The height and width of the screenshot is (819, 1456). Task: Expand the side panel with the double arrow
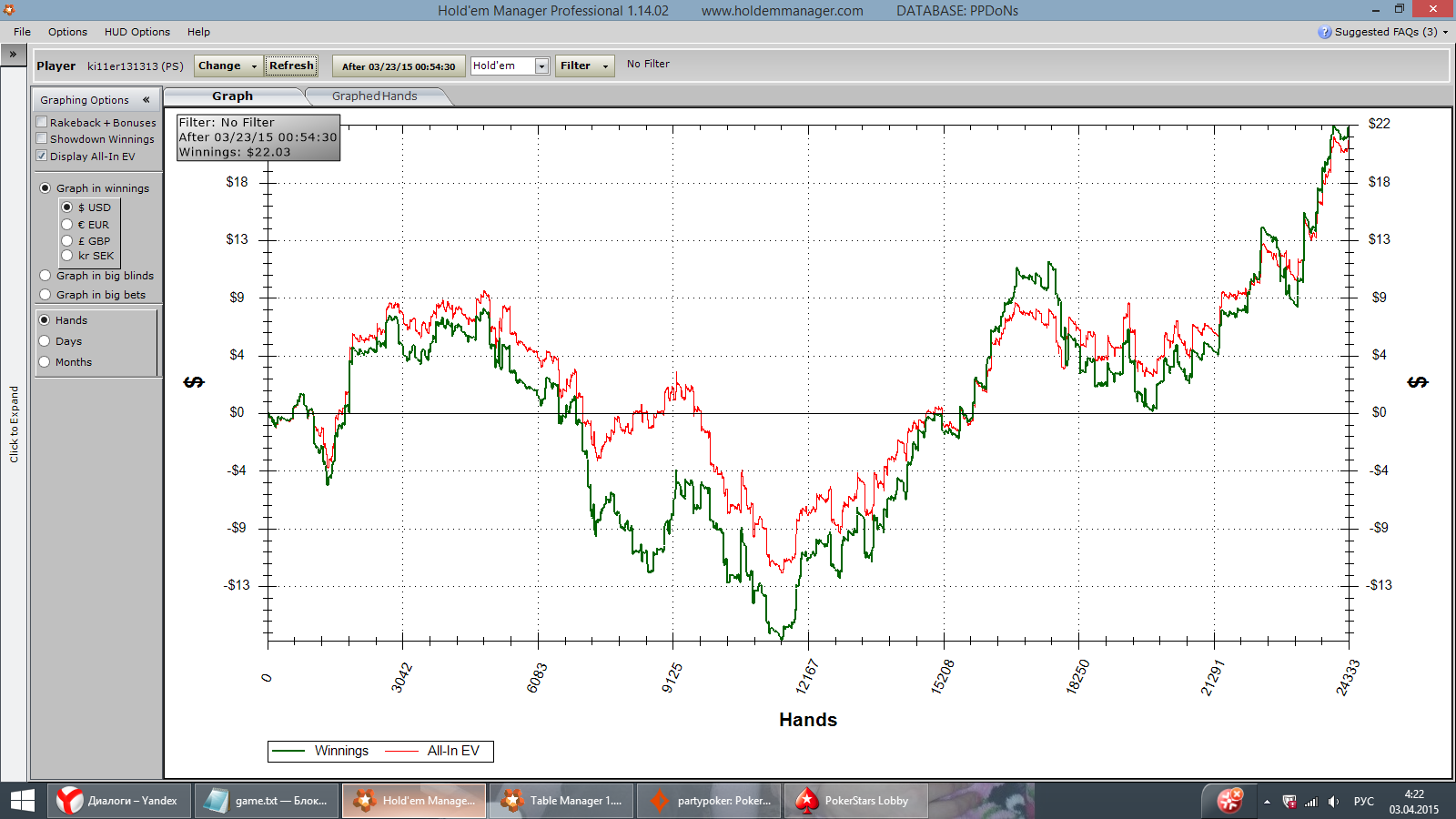pos(13,55)
